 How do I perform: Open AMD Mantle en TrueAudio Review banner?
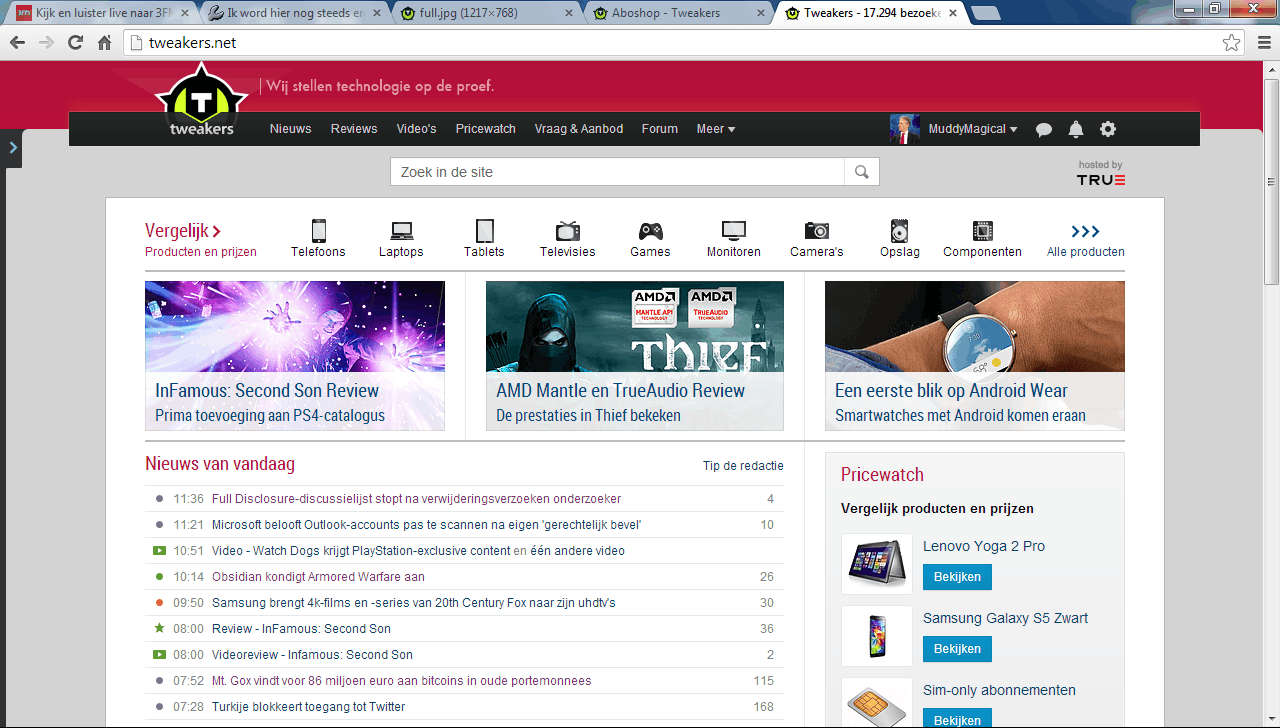635,356
